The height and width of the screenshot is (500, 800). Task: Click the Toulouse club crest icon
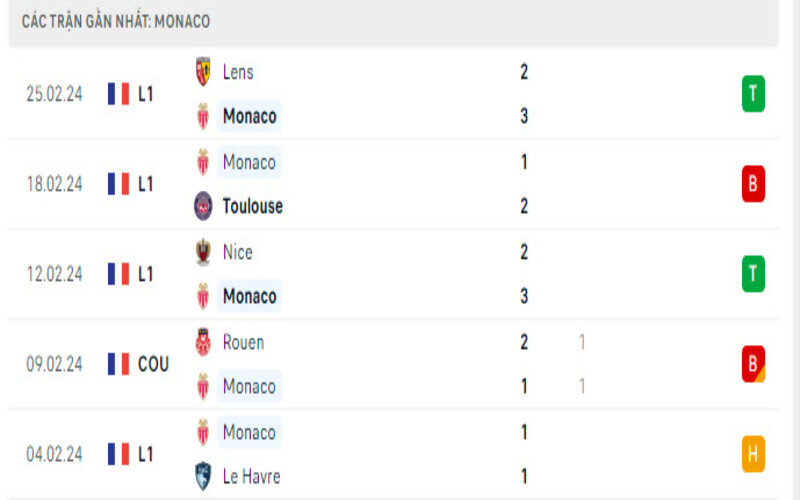click(203, 206)
